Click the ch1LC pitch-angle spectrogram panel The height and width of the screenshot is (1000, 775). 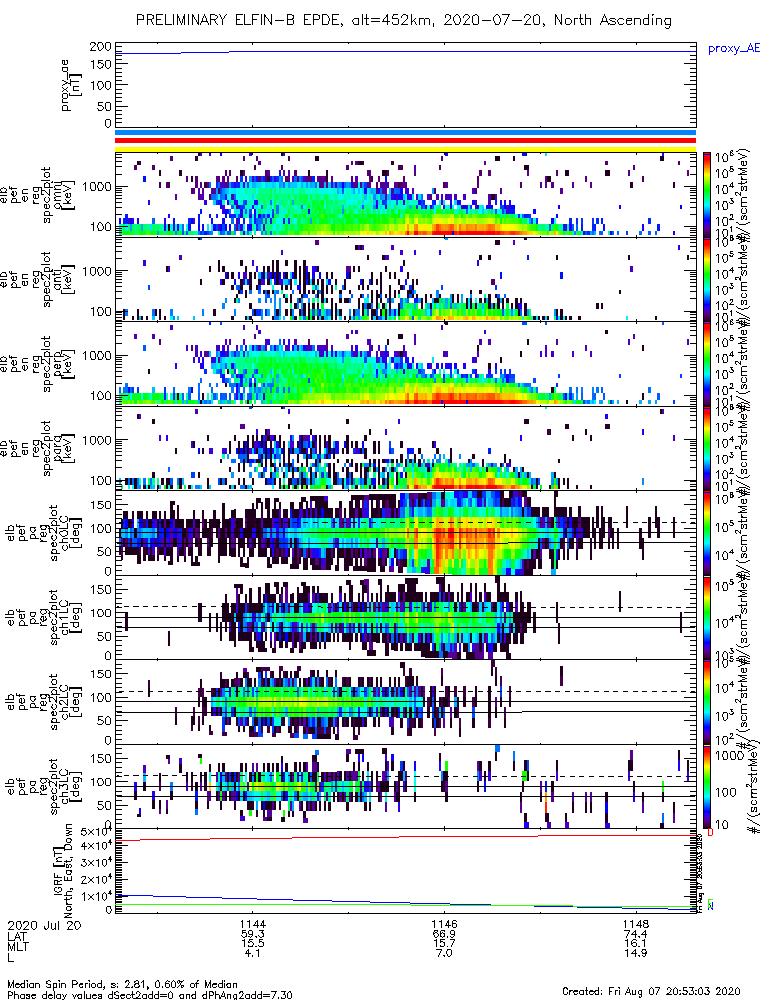(405, 617)
